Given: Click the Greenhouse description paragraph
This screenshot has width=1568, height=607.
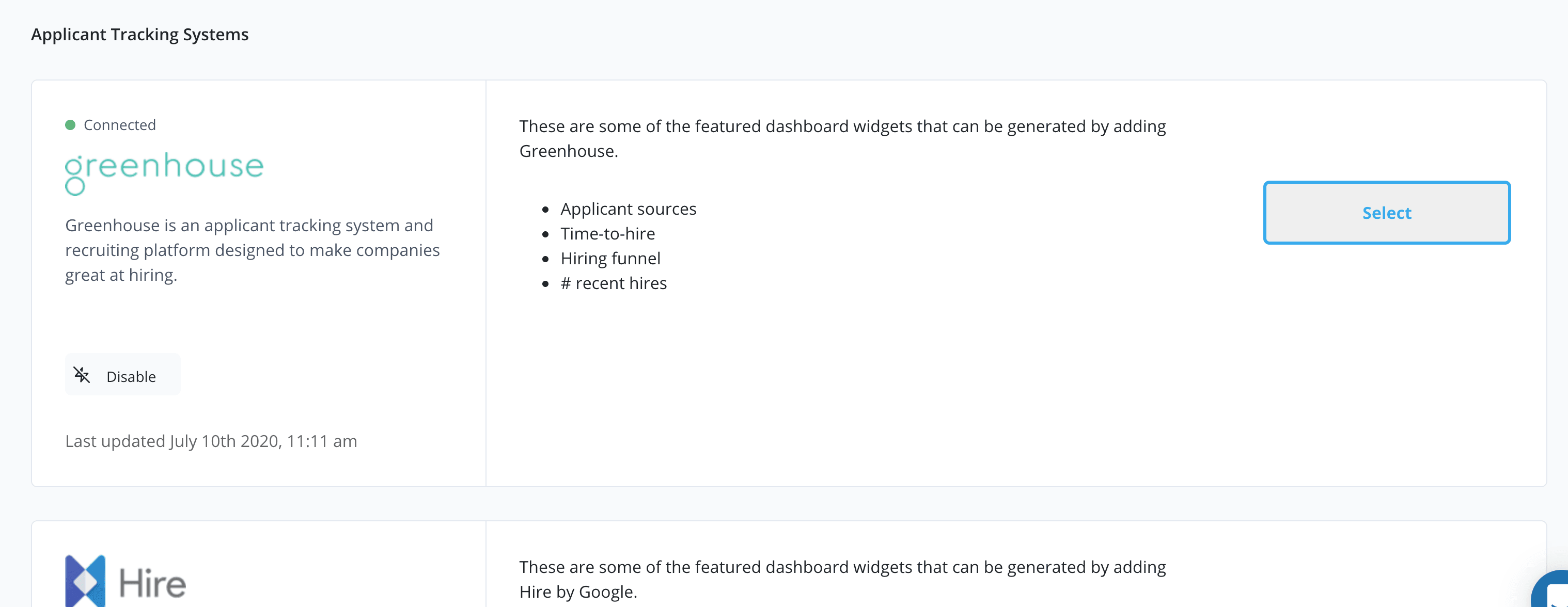Looking at the screenshot, I should tap(252, 250).
